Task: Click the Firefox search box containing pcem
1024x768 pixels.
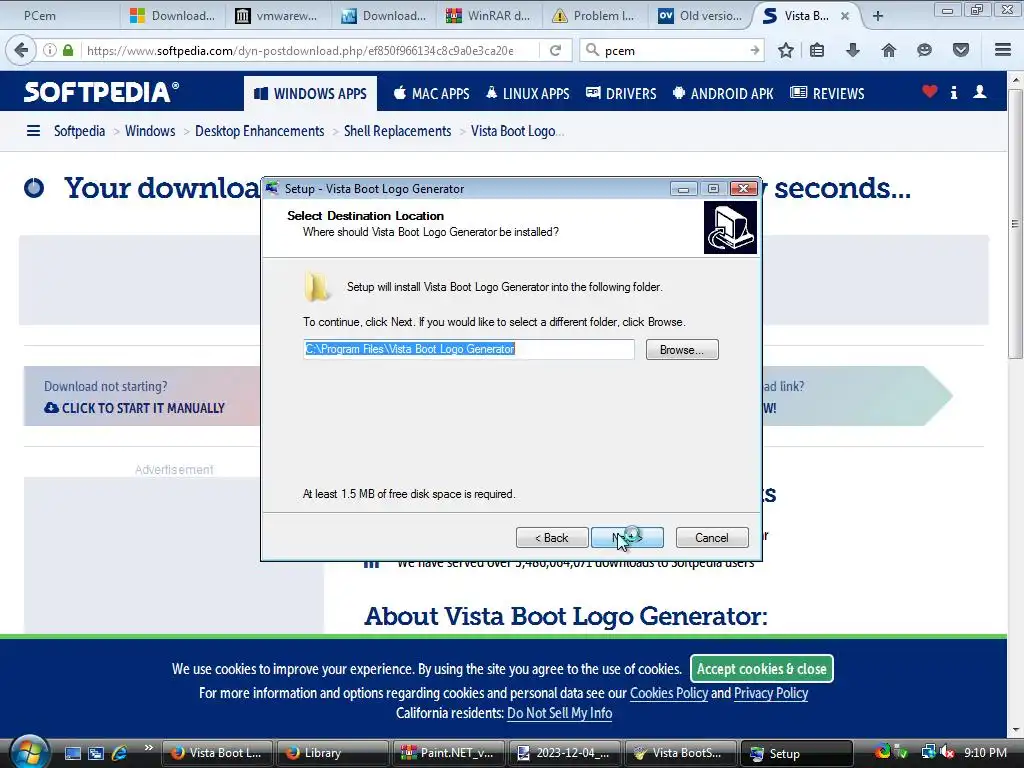Action: 673,50
